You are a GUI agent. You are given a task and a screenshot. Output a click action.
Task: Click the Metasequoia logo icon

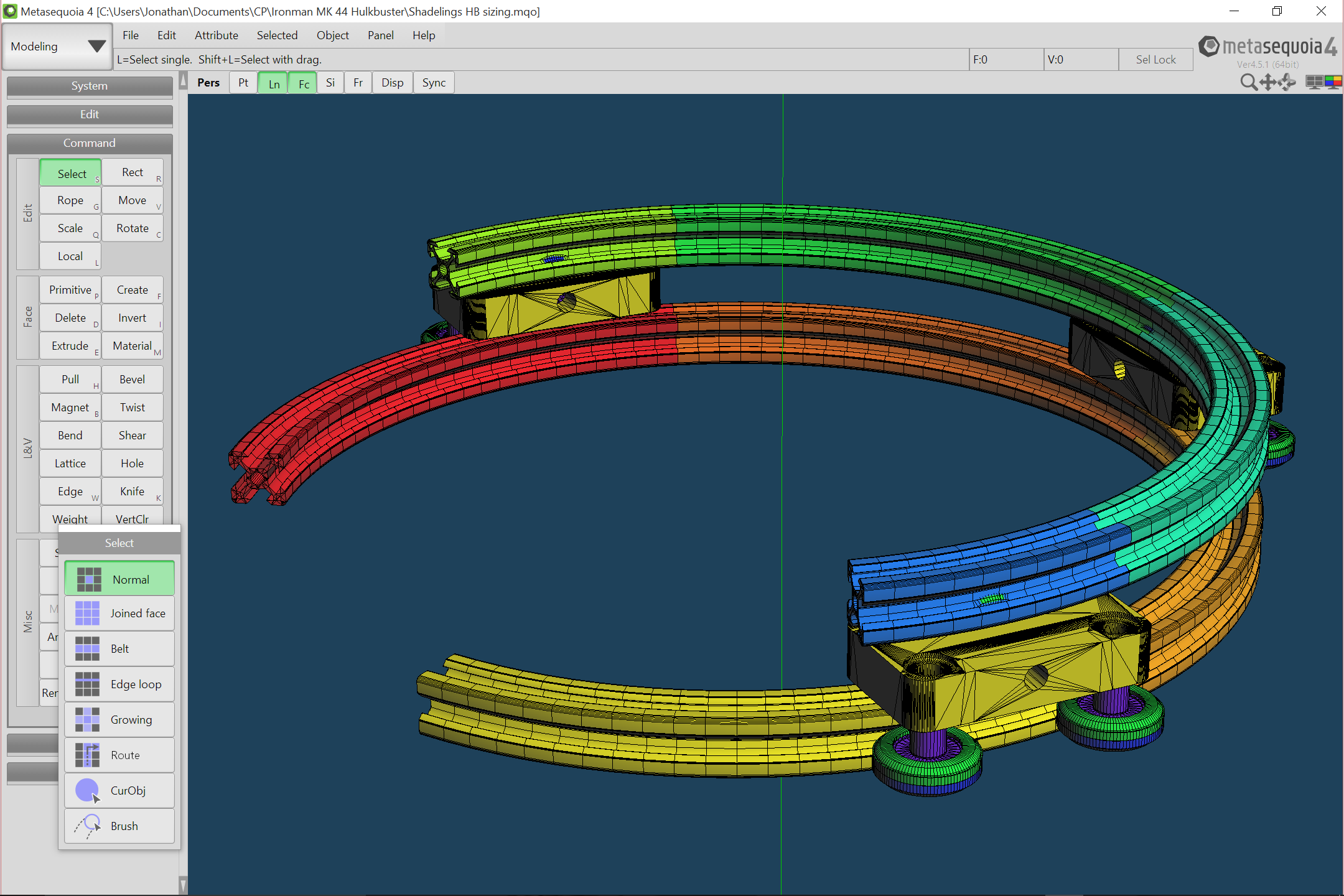[x=1208, y=46]
